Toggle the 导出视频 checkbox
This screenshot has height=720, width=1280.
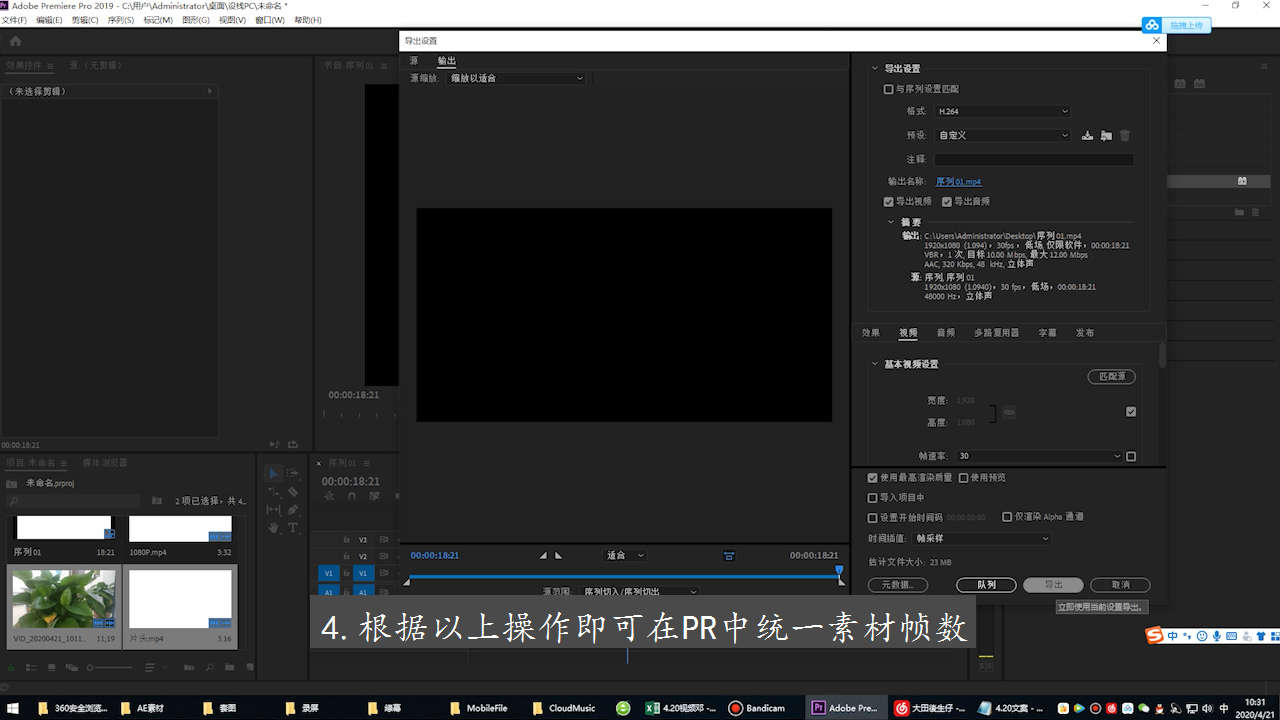pyautogui.click(x=888, y=201)
